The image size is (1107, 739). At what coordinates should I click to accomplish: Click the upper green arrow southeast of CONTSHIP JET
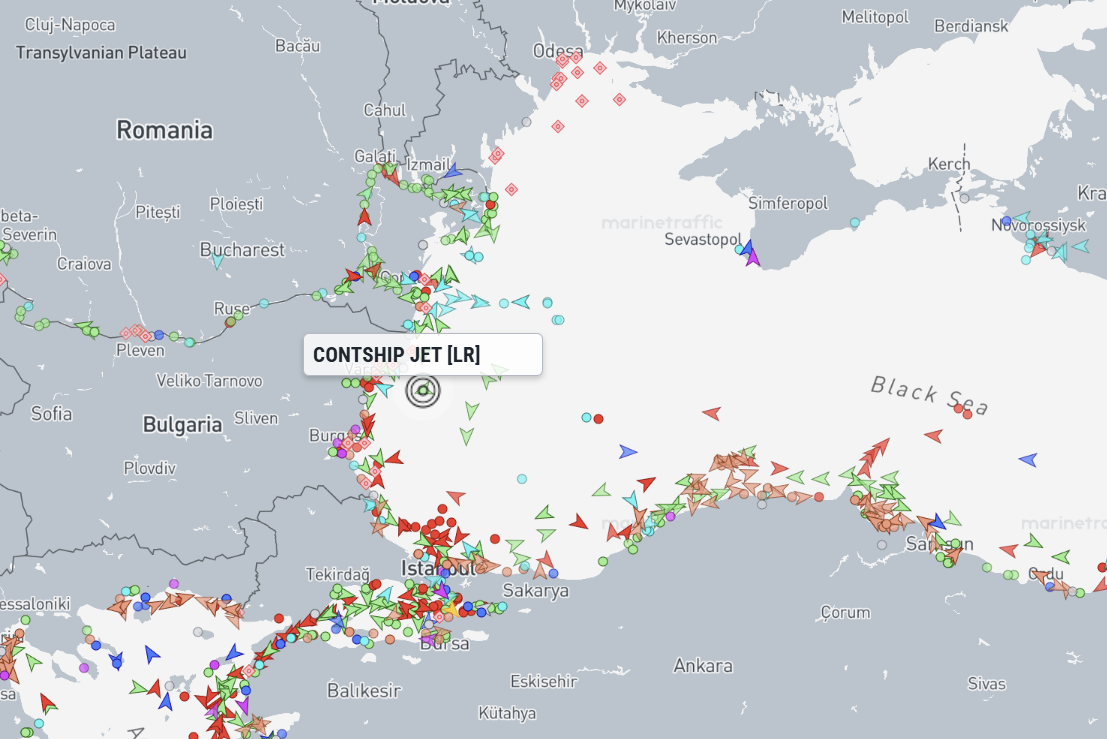(x=472, y=409)
